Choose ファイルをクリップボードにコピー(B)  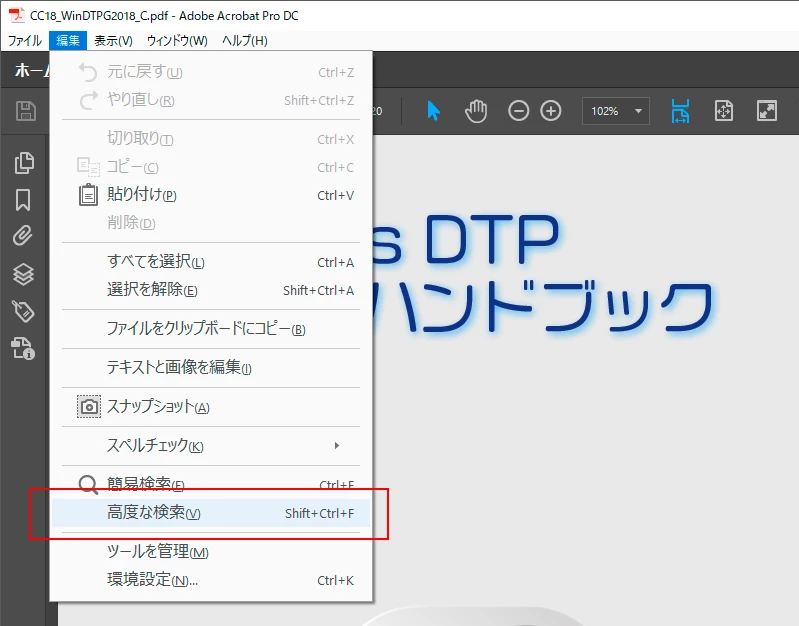pyautogui.click(x=211, y=328)
